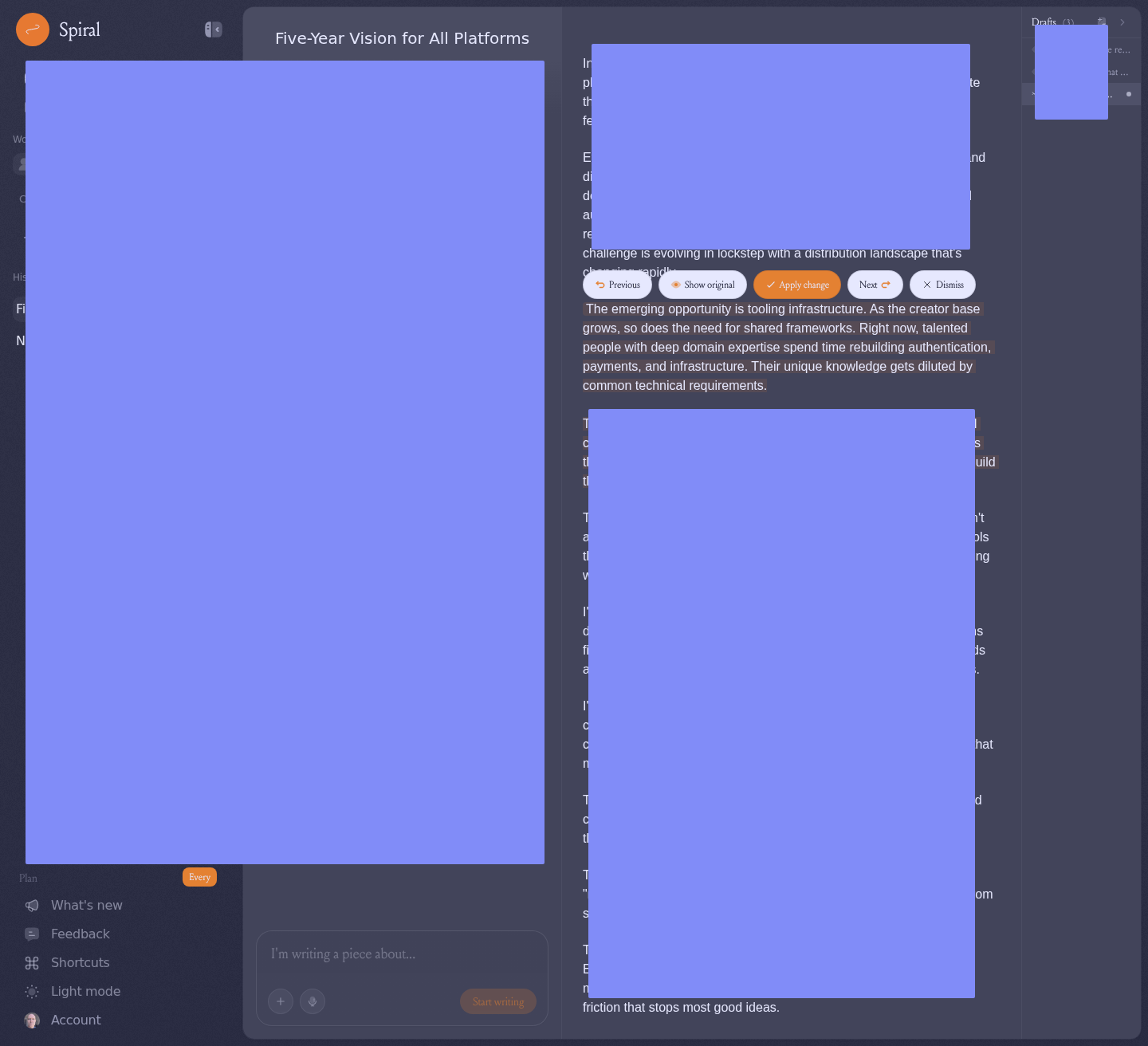The image size is (1148, 1046).
Task: Switch to Light mode
Action: [x=85, y=991]
